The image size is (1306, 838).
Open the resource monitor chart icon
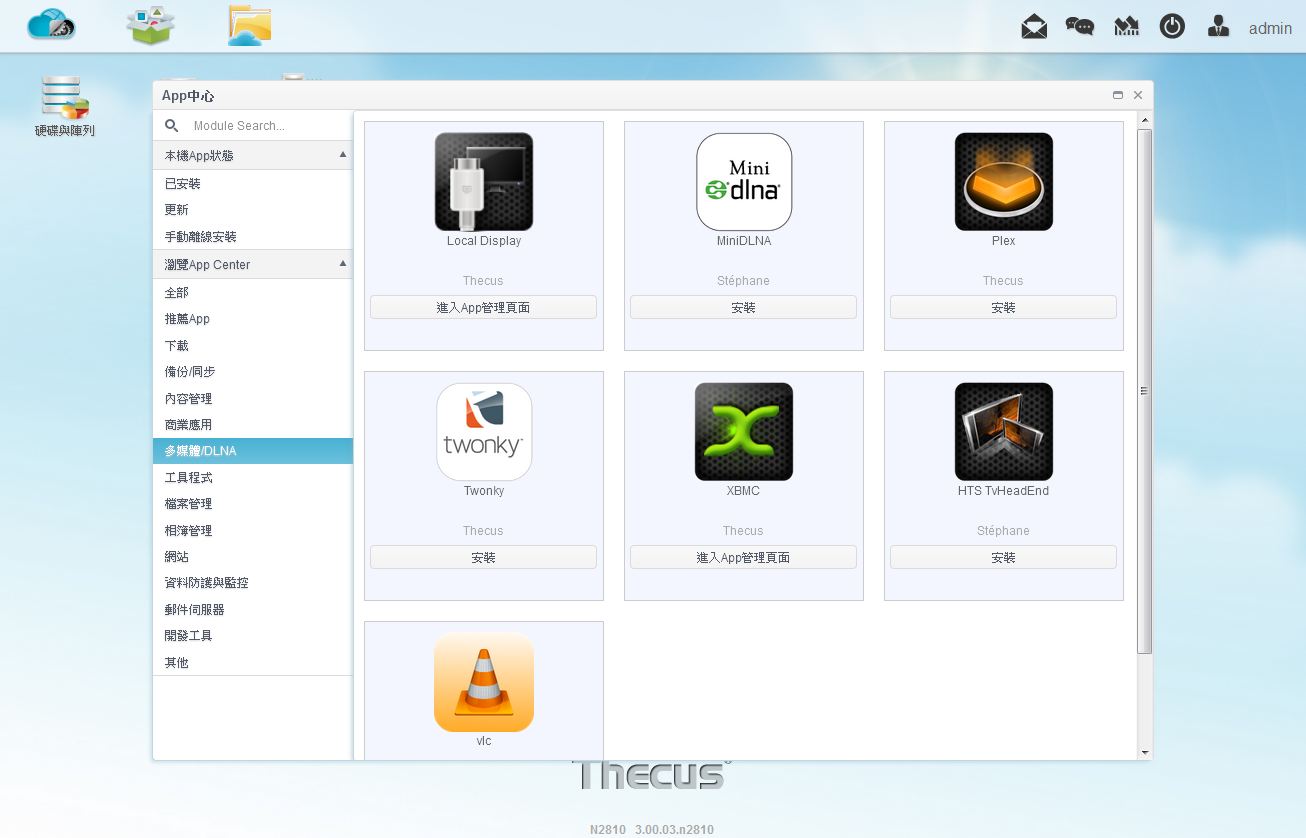point(1127,27)
